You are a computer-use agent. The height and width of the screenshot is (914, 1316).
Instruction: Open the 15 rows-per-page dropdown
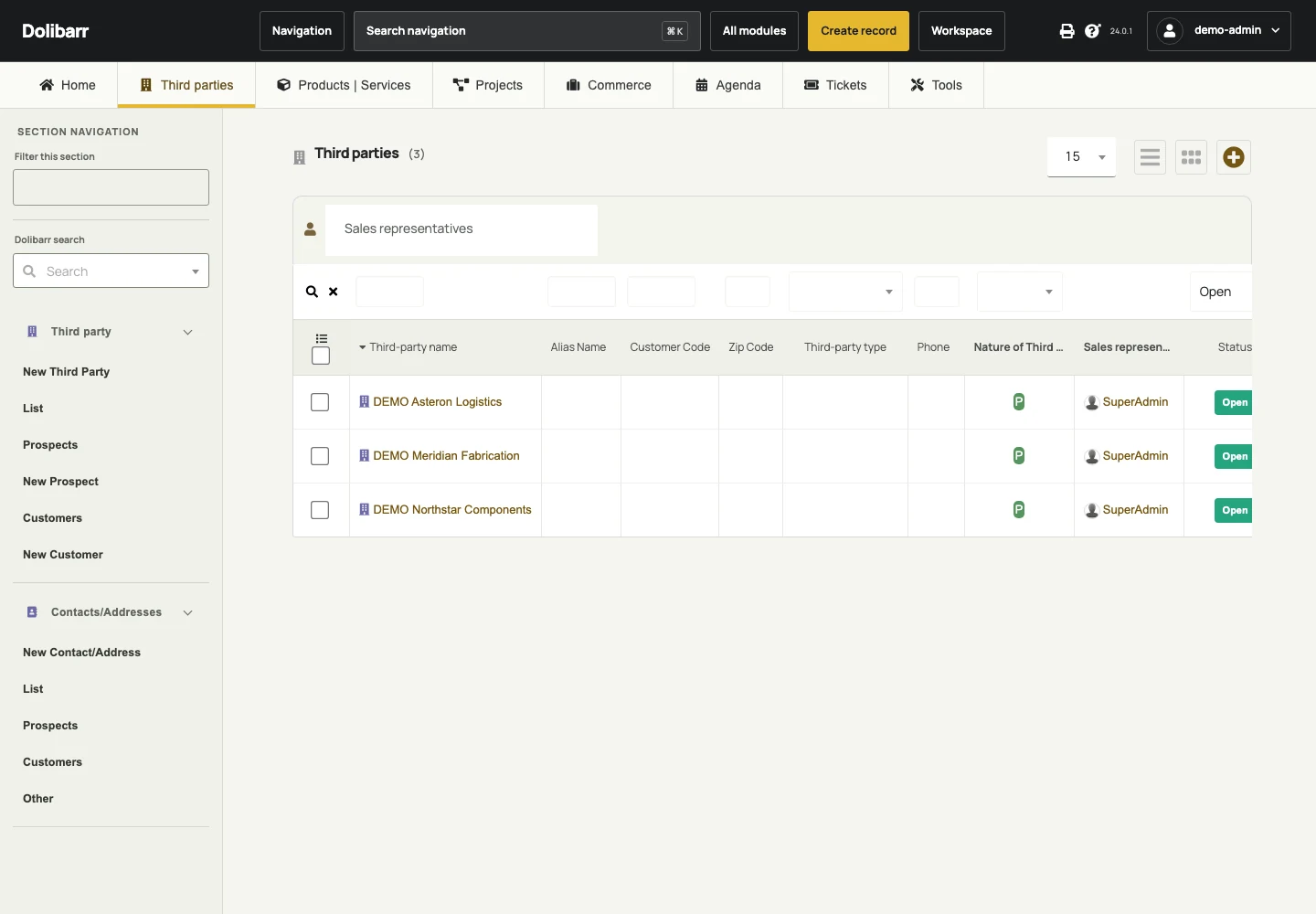(x=1081, y=157)
